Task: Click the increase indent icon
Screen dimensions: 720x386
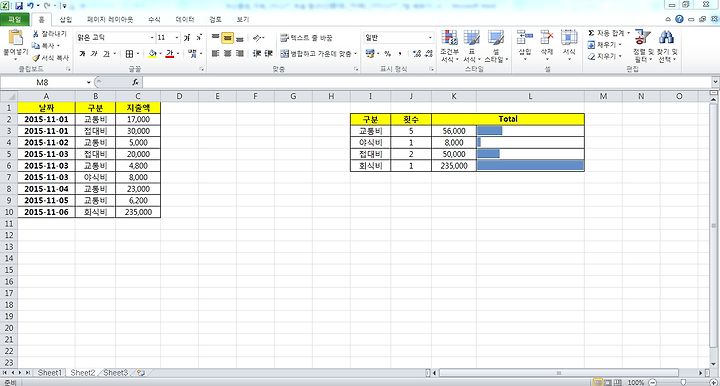Action: pyautogui.click(x=269, y=54)
